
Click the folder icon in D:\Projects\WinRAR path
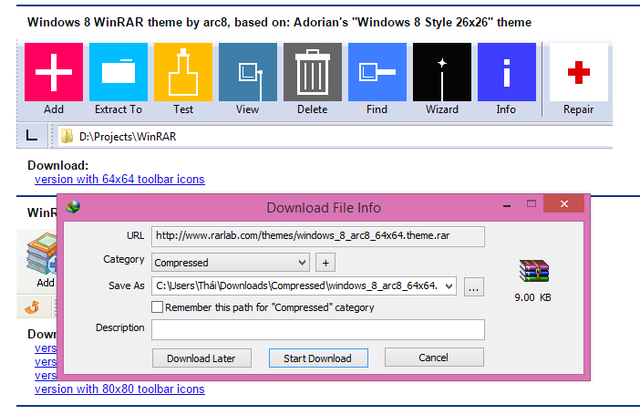pyautogui.click(x=67, y=136)
